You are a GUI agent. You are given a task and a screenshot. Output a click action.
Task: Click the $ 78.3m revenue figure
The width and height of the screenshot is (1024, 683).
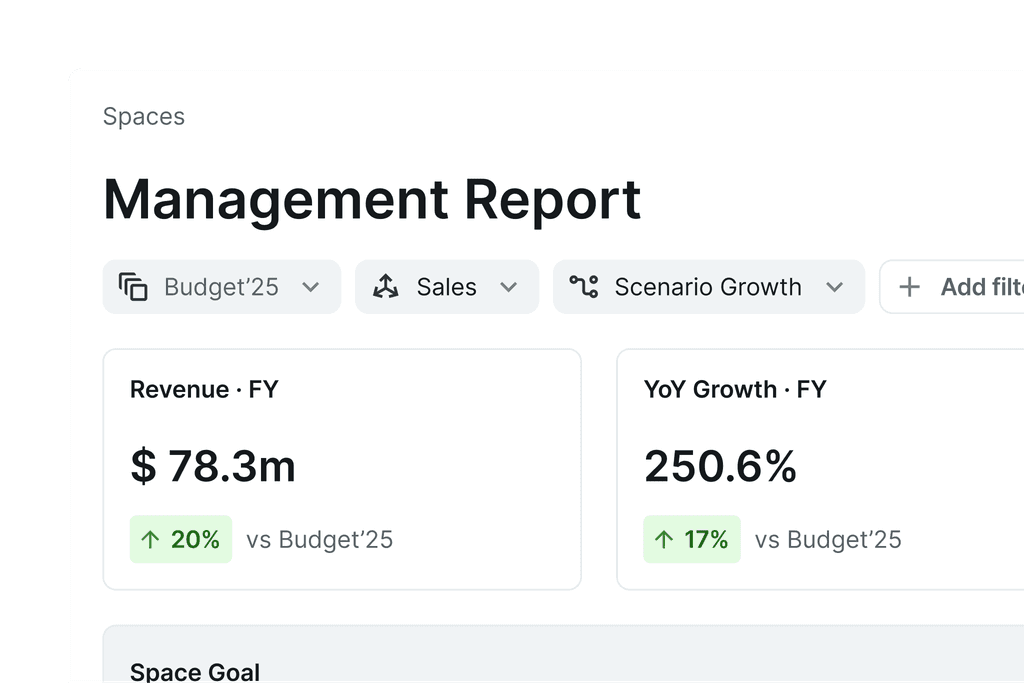point(213,466)
